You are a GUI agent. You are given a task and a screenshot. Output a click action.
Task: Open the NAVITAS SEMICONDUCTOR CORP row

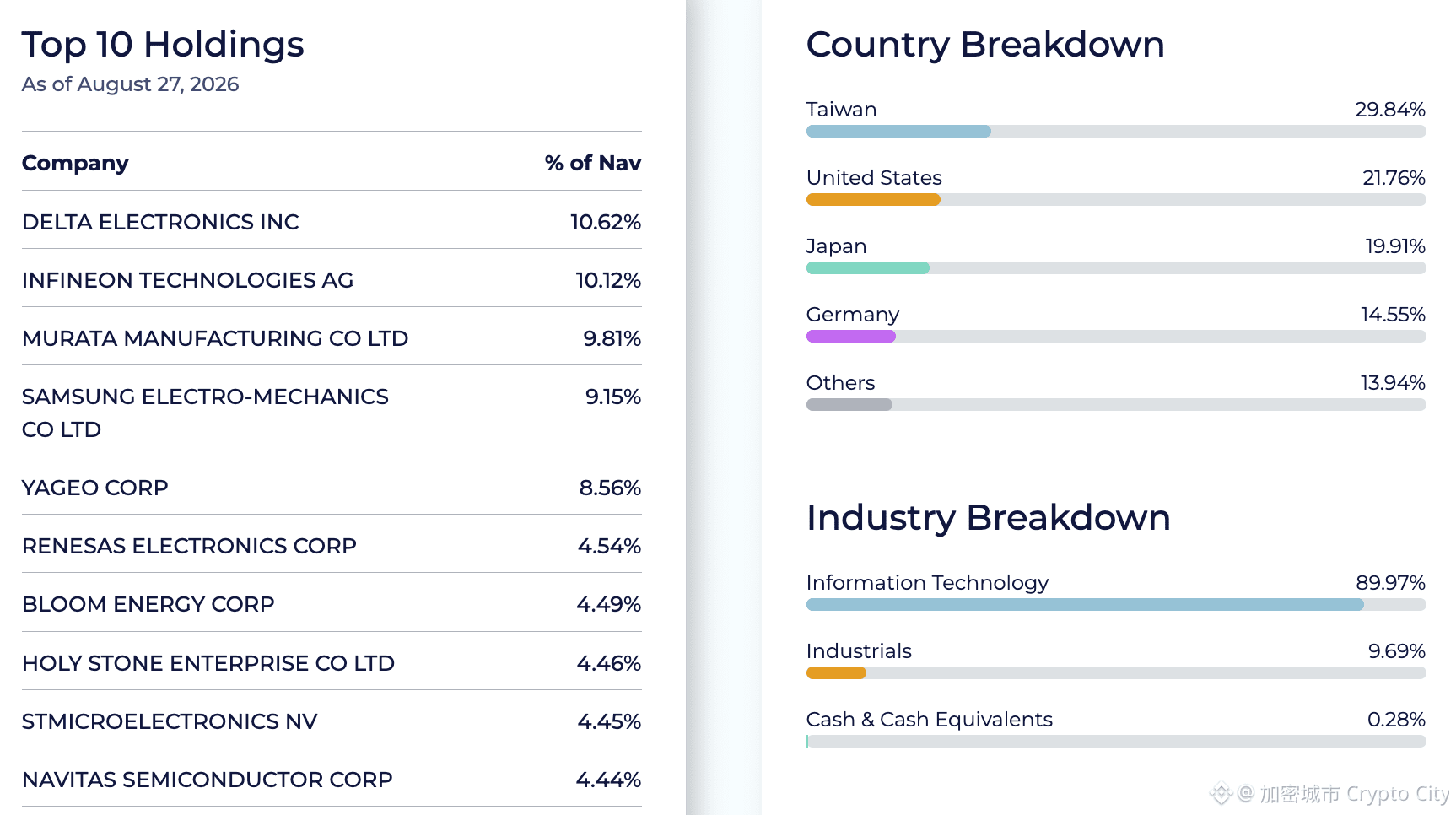(x=332, y=780)
